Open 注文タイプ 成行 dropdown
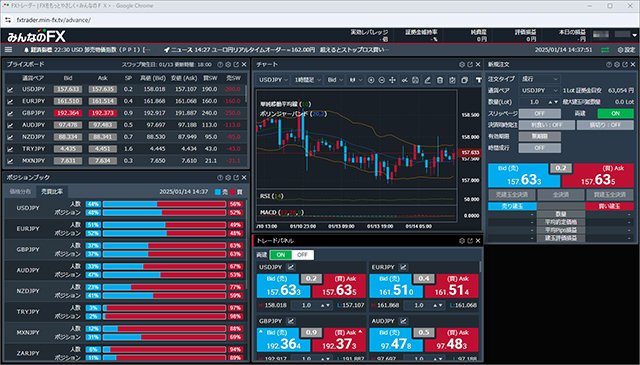This screenshot has width=640, height=365. point(540,79)
